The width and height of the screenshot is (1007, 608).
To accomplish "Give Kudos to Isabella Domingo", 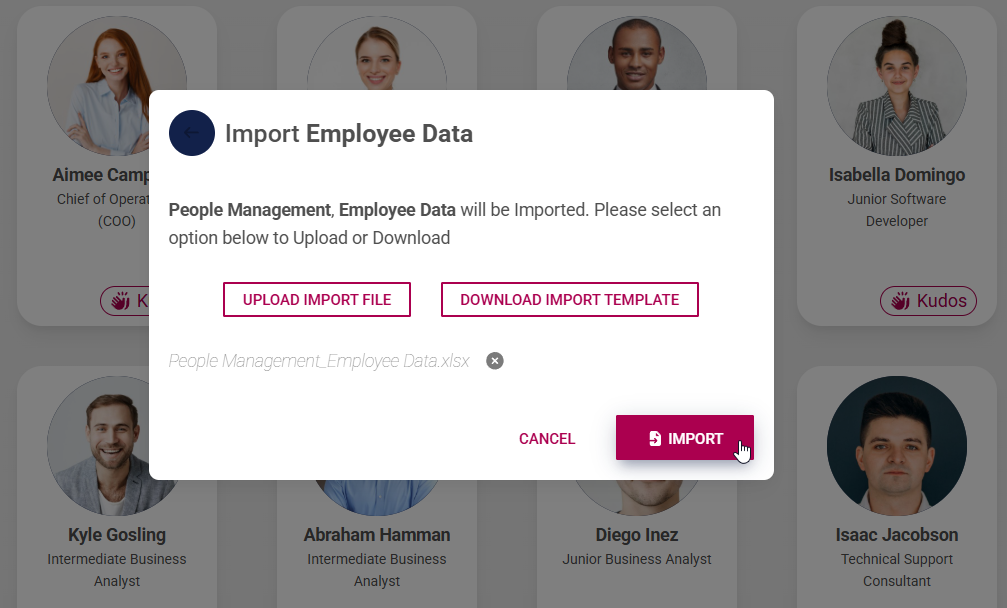I will 928,301.
